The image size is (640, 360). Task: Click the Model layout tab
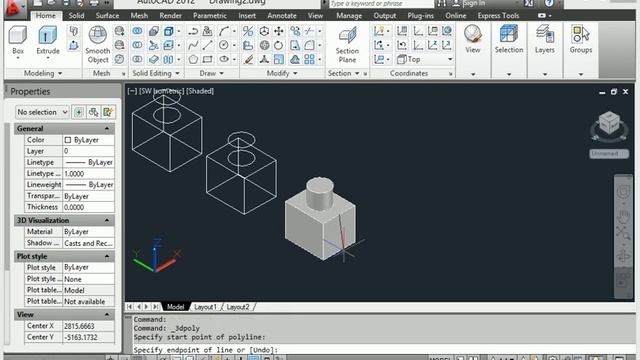(176, 307)
